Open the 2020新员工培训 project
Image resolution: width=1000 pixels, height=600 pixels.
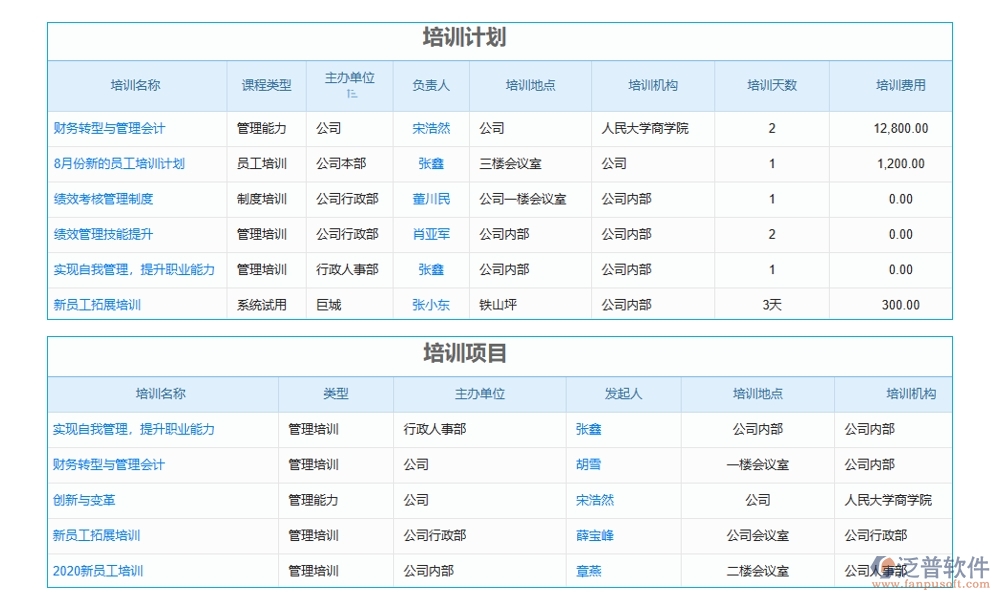click(x=98, y=570)
